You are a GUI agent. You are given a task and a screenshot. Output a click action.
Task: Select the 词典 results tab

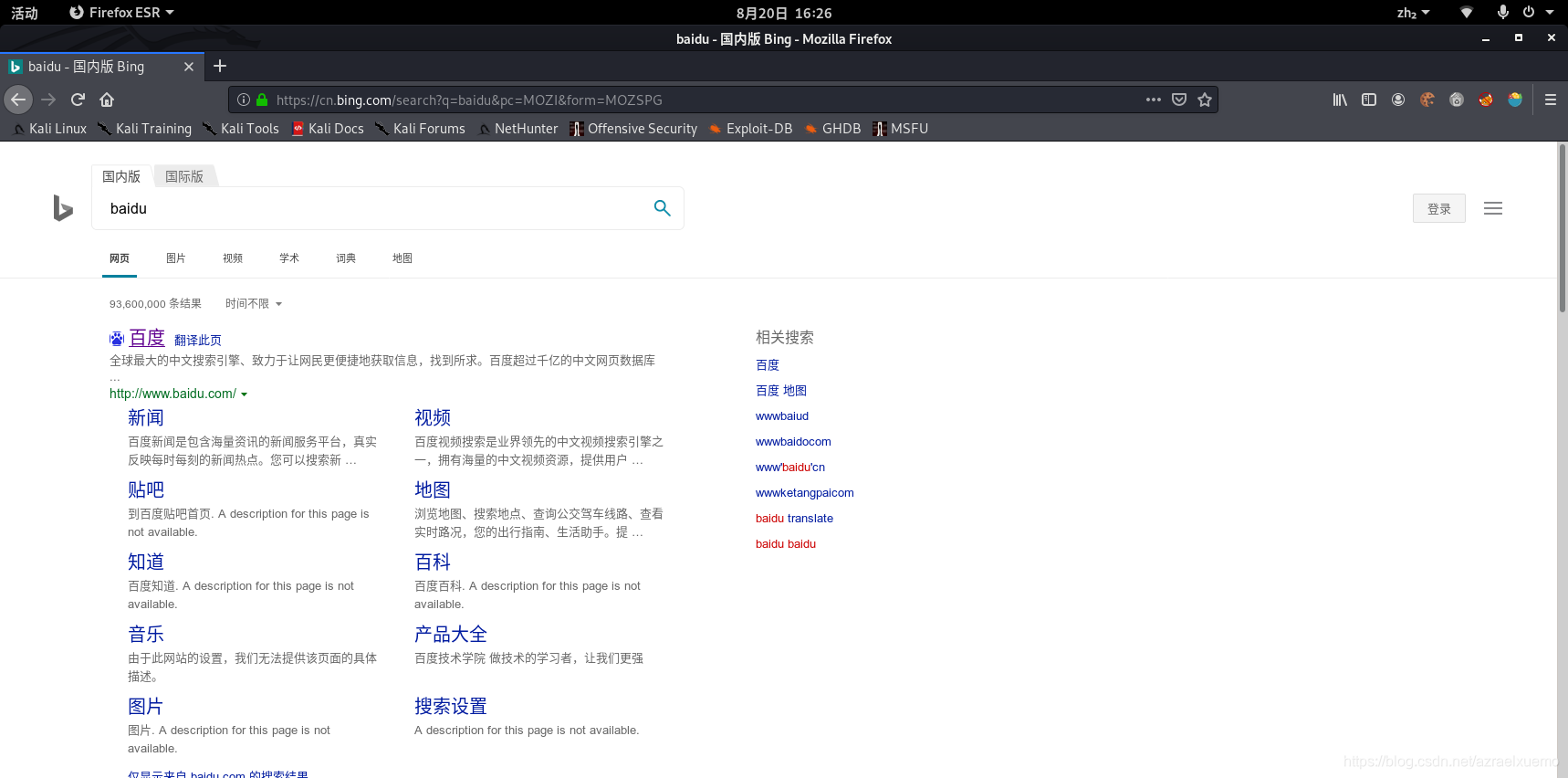pos(346,258)
